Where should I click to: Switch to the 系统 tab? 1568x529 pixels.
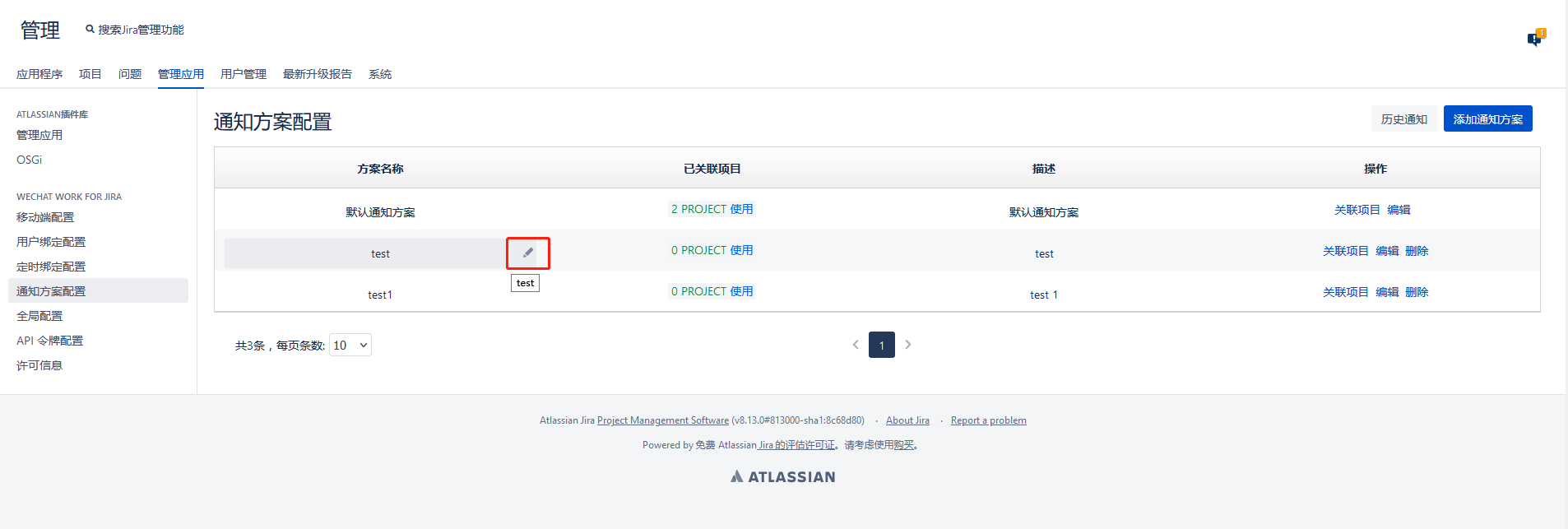(380, 74)
